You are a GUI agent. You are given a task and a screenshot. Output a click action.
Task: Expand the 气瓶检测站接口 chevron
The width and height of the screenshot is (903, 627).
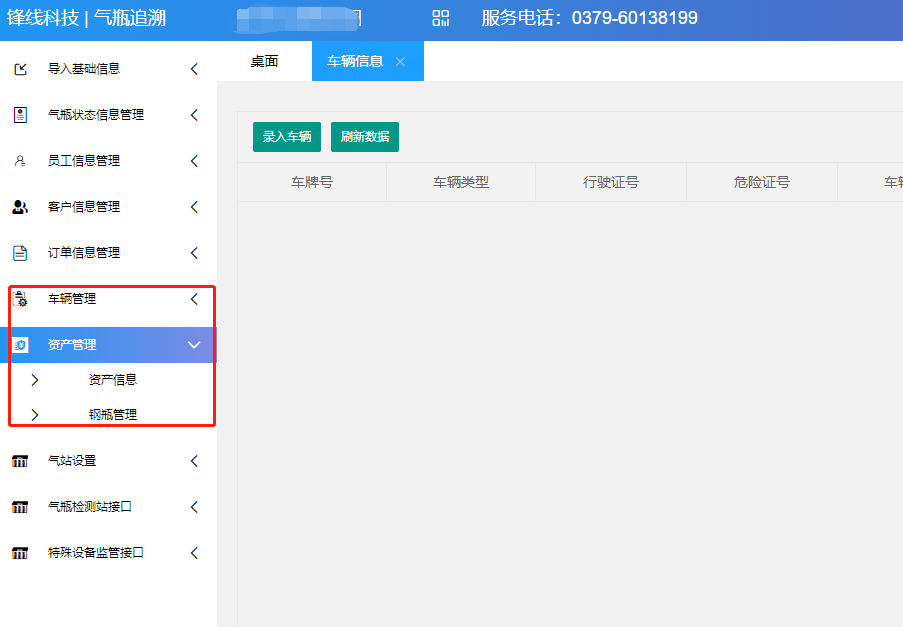194,507
